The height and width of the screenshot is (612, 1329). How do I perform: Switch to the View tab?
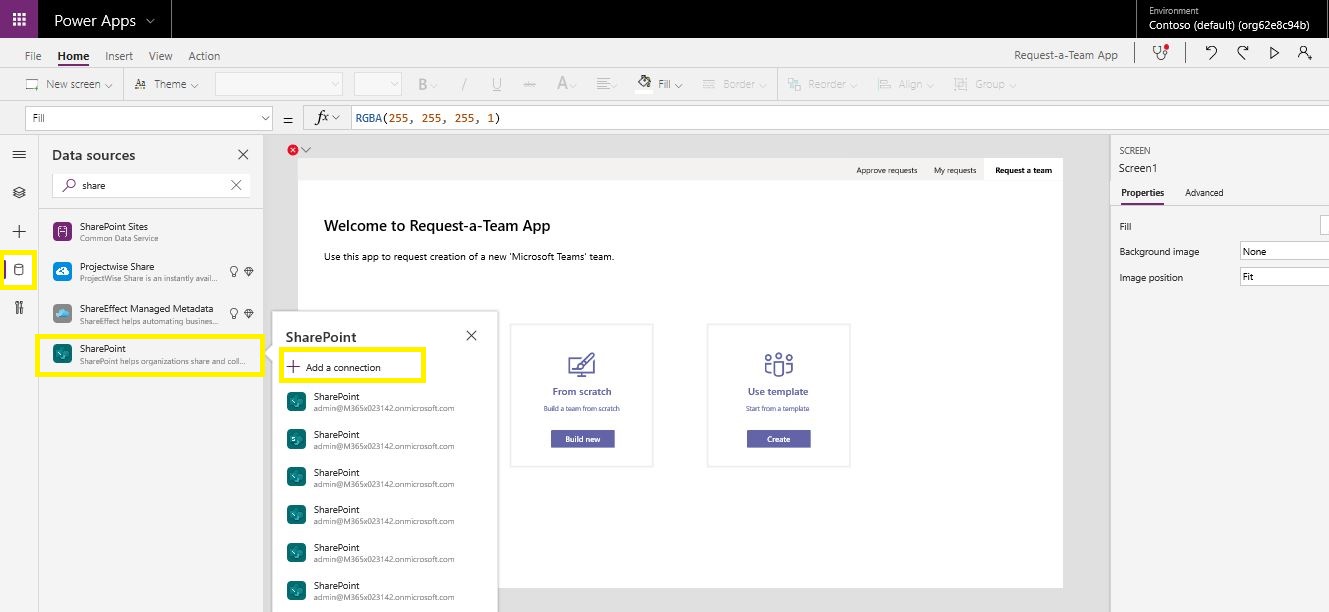[160, 56]
